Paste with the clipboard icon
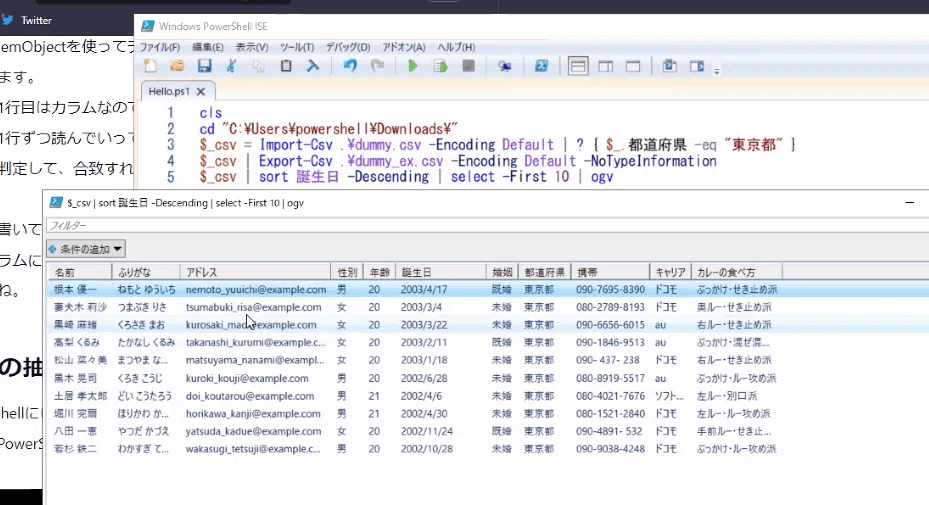 (286, 66)
